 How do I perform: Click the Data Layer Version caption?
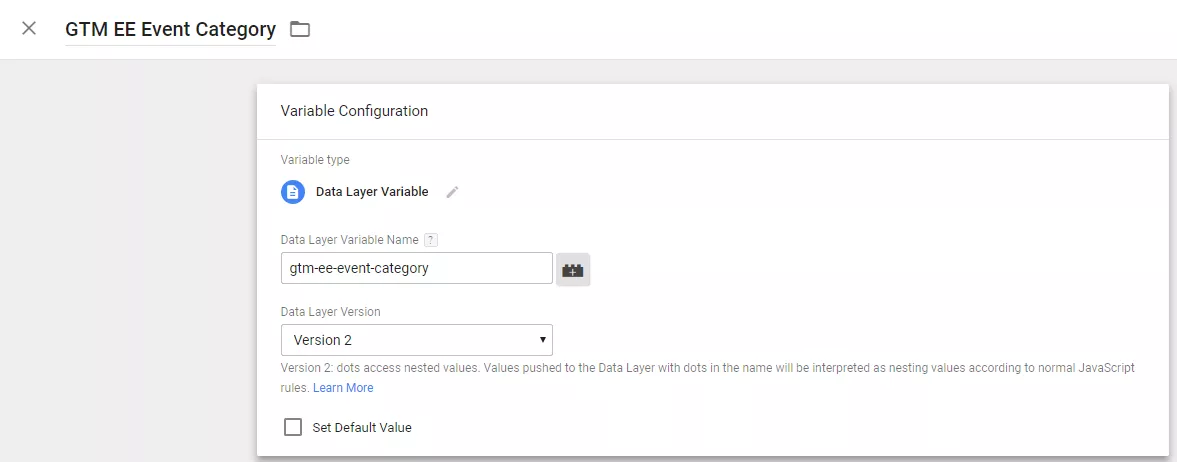(330, 311)
